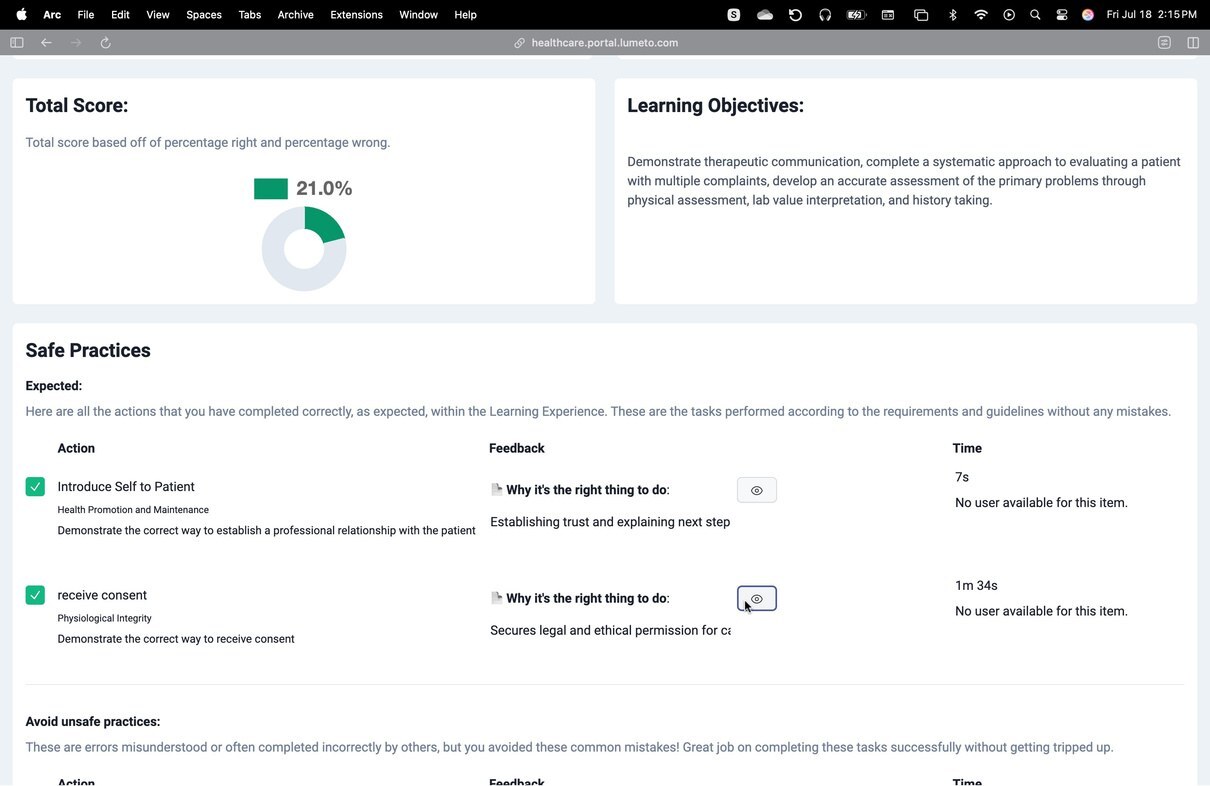Open the Apple menu

click(x=21, y=14)
